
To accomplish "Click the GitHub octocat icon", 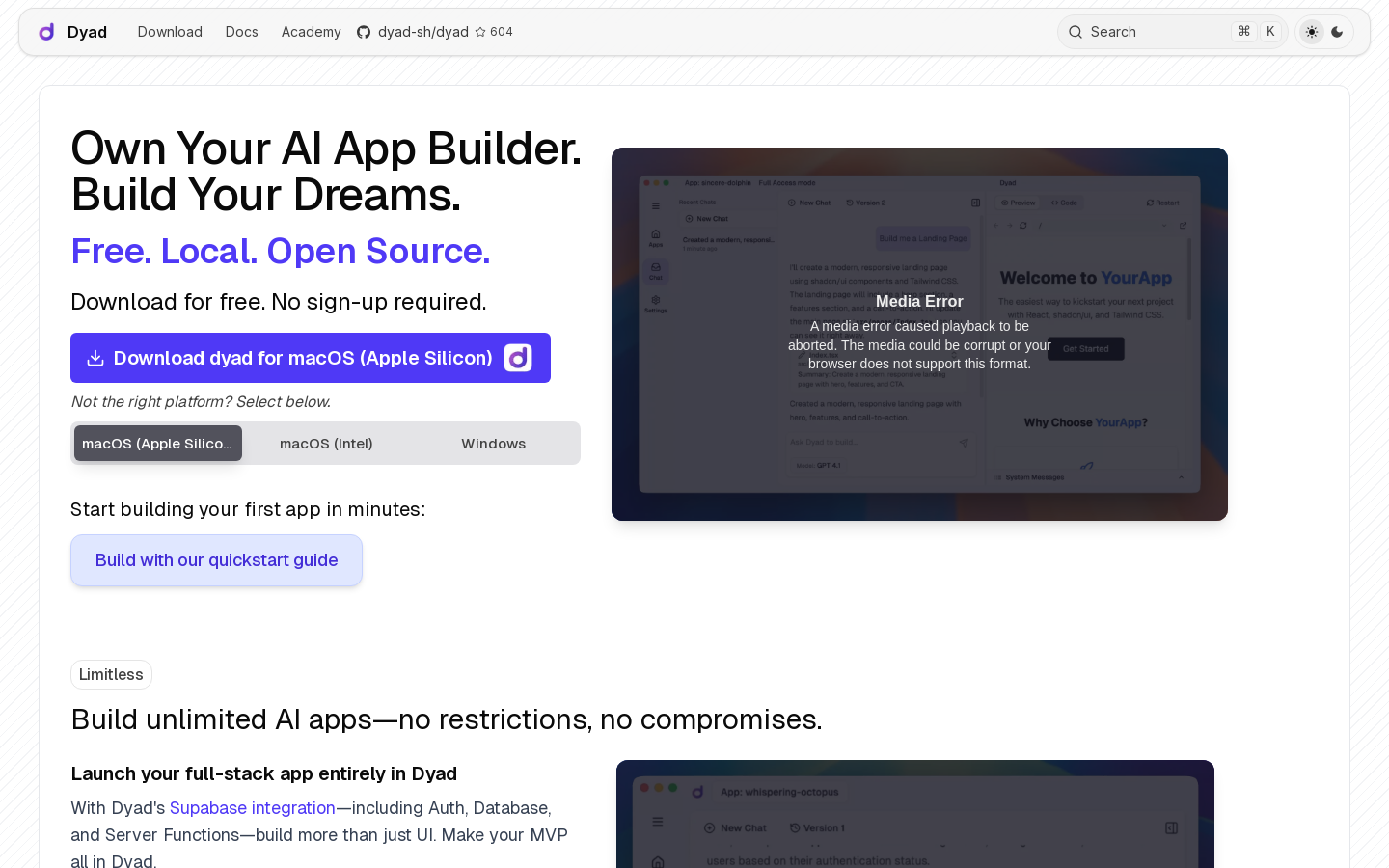I will 364,32.
